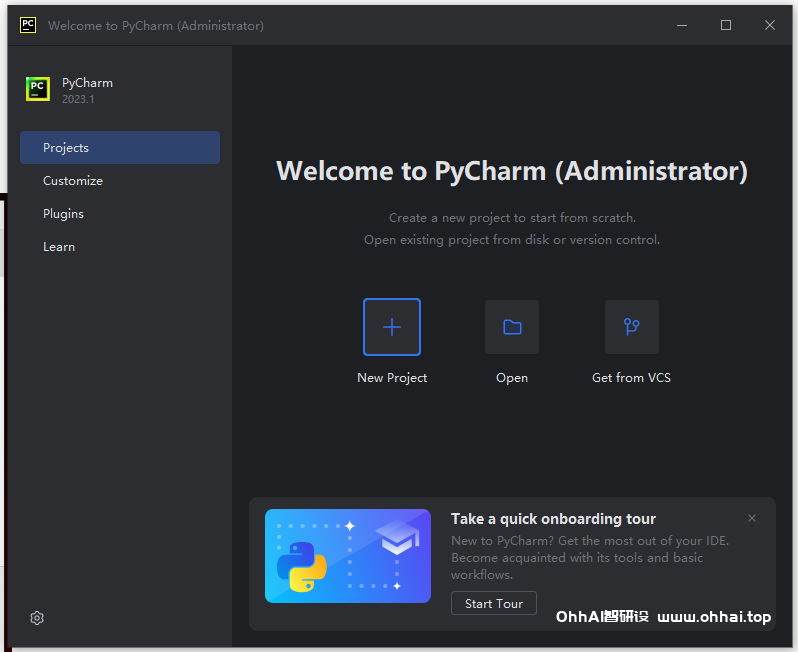
Task: Click the New Project label
Action: 392,378
